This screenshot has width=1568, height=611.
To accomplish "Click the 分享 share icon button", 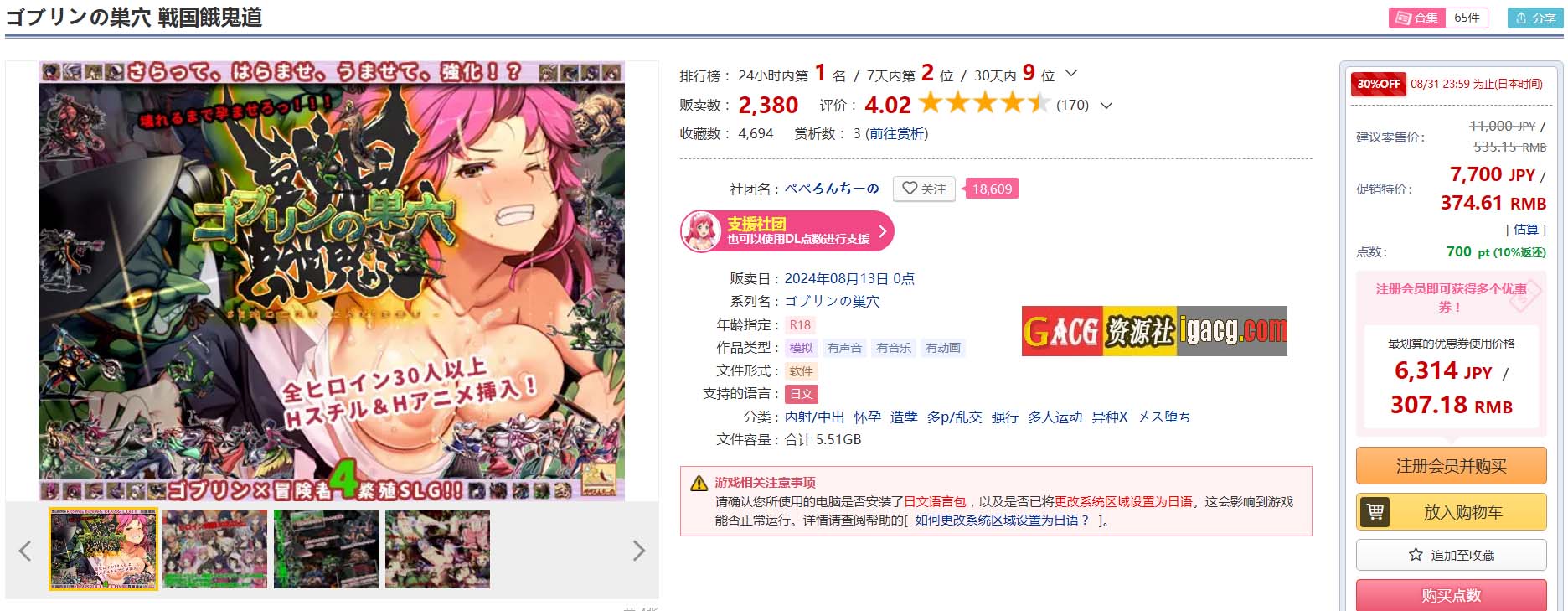I will (x=1535, y=18).
